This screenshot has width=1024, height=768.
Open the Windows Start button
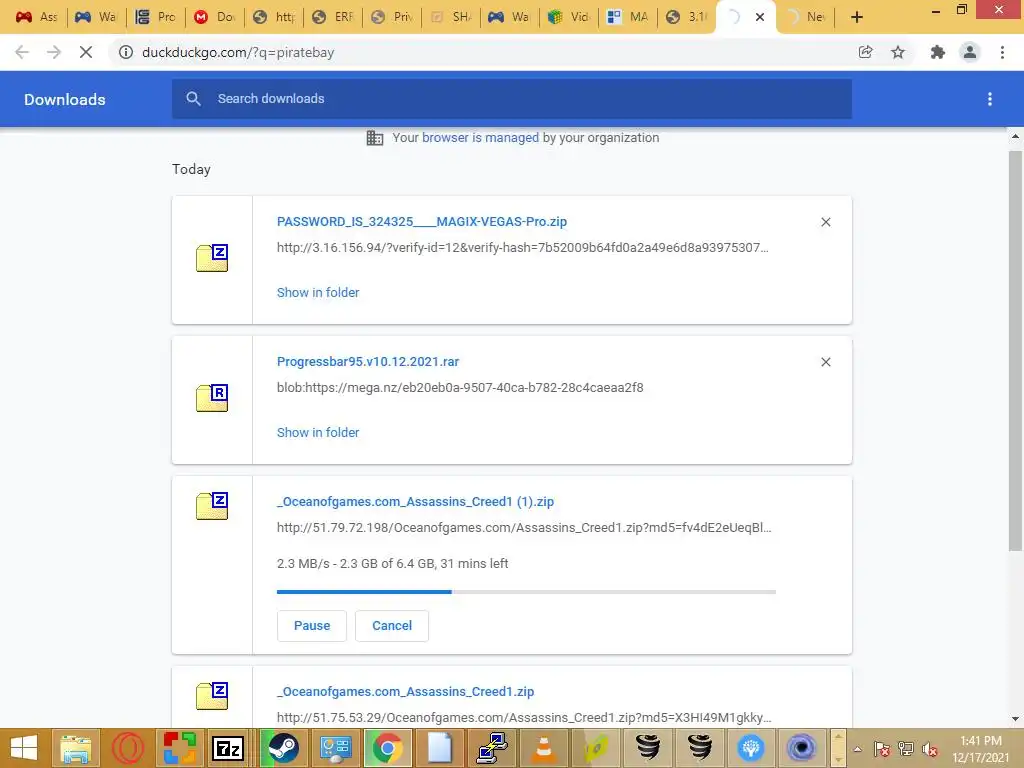coord(24,748)
